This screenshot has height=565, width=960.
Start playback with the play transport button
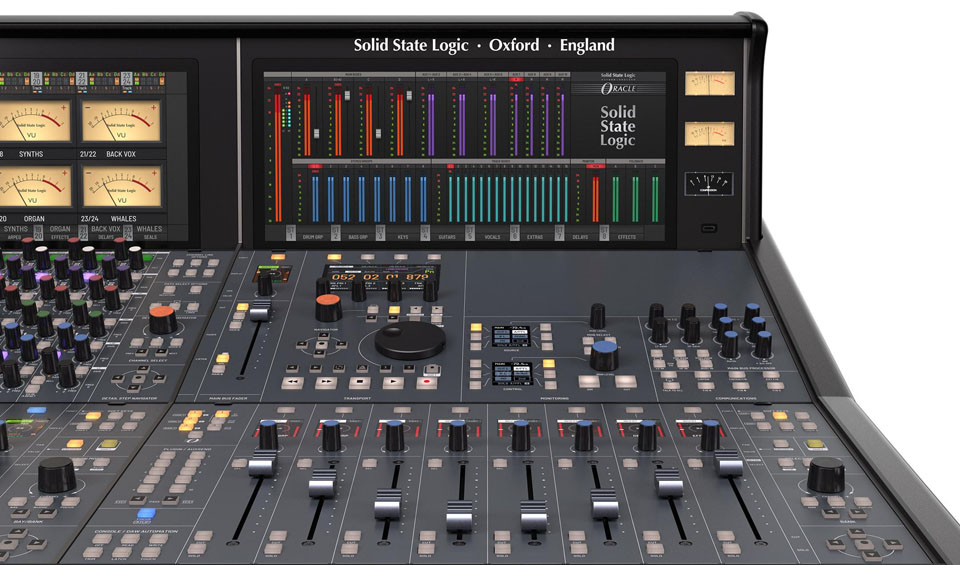click(x=393, y=382)
